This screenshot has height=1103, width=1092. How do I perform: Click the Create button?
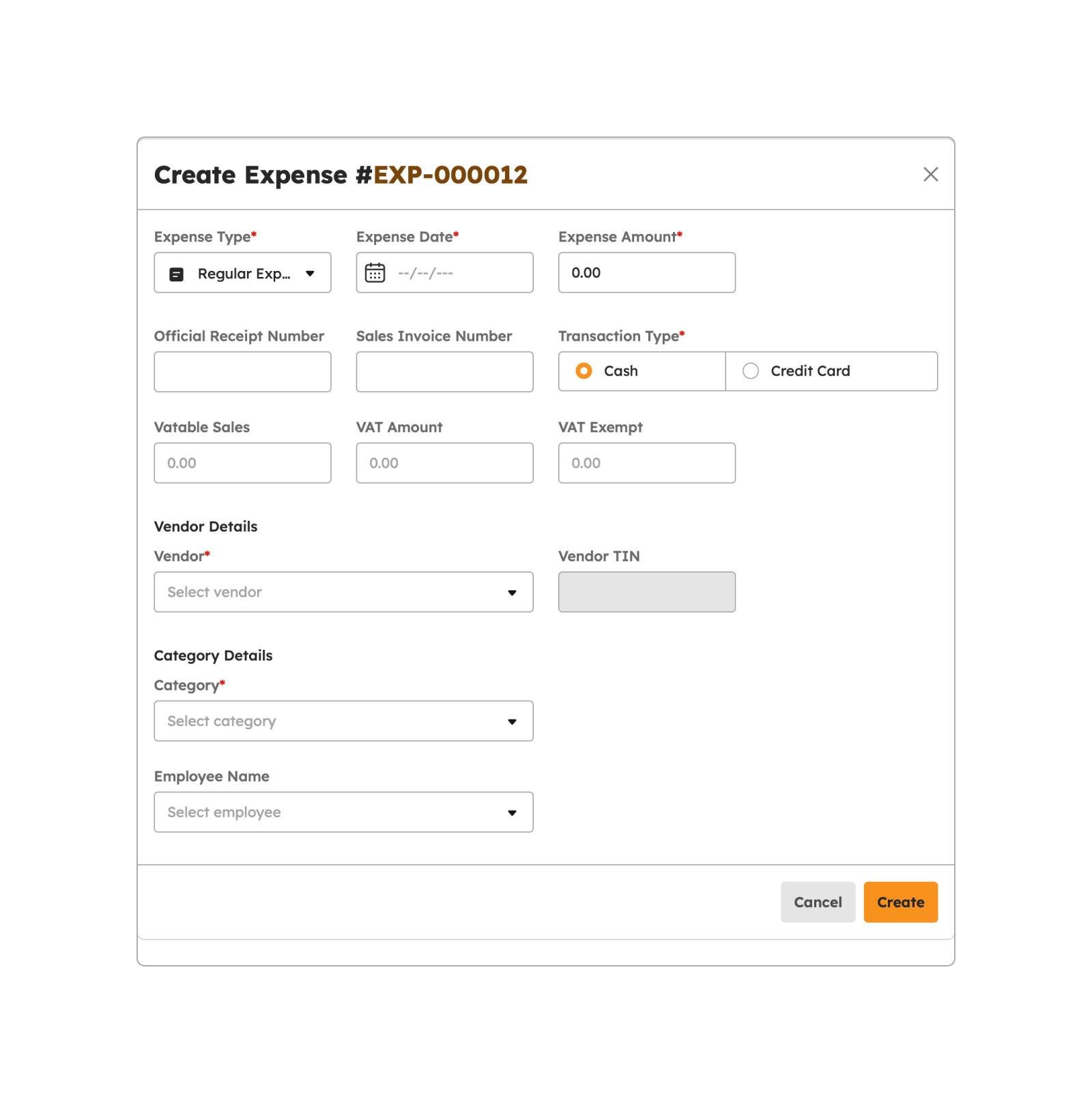(900, 902)
